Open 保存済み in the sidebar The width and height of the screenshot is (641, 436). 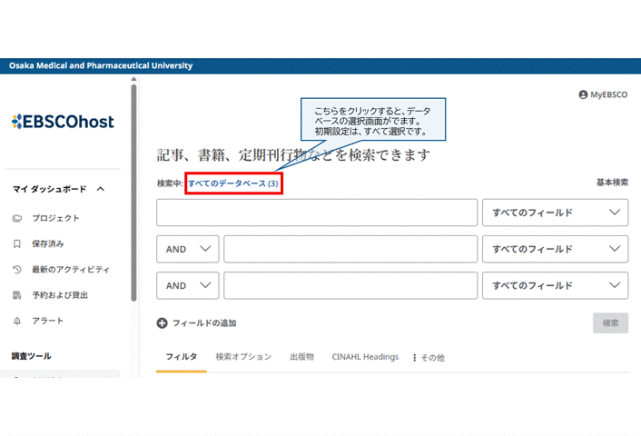click(x=48, y=244)
